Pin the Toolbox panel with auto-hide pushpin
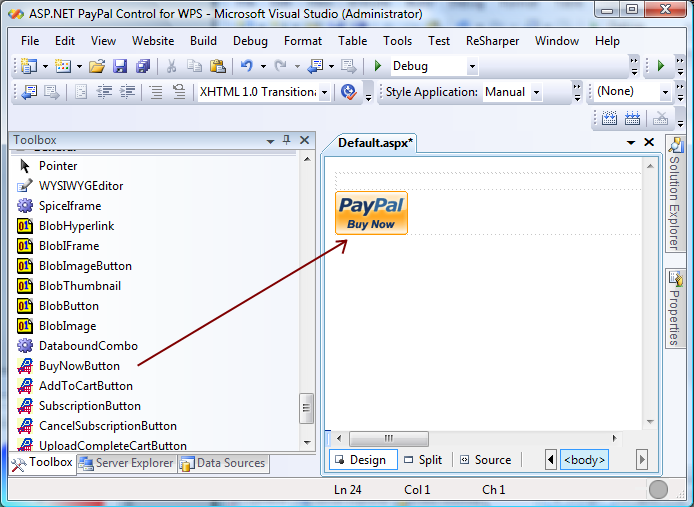 point(286,141)
